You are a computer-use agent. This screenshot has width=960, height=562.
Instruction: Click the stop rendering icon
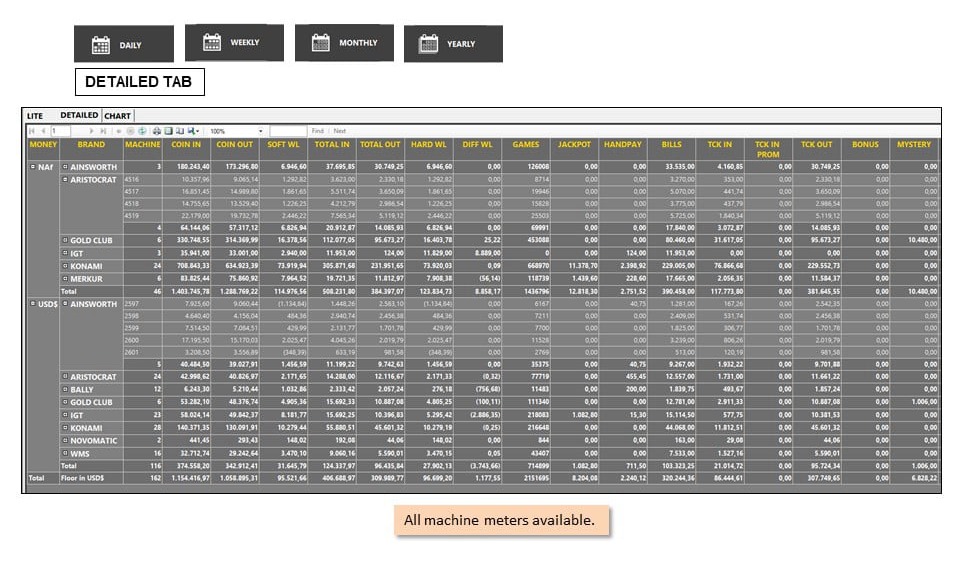[x=131, y=131]
